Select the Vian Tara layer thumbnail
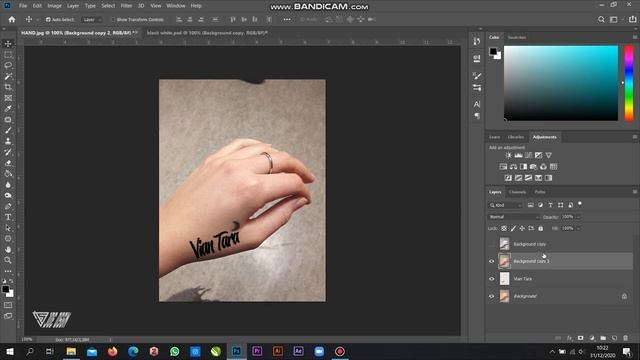Image resolution: width=640 pixels, height=360 pixels. (x=504, y=279)
